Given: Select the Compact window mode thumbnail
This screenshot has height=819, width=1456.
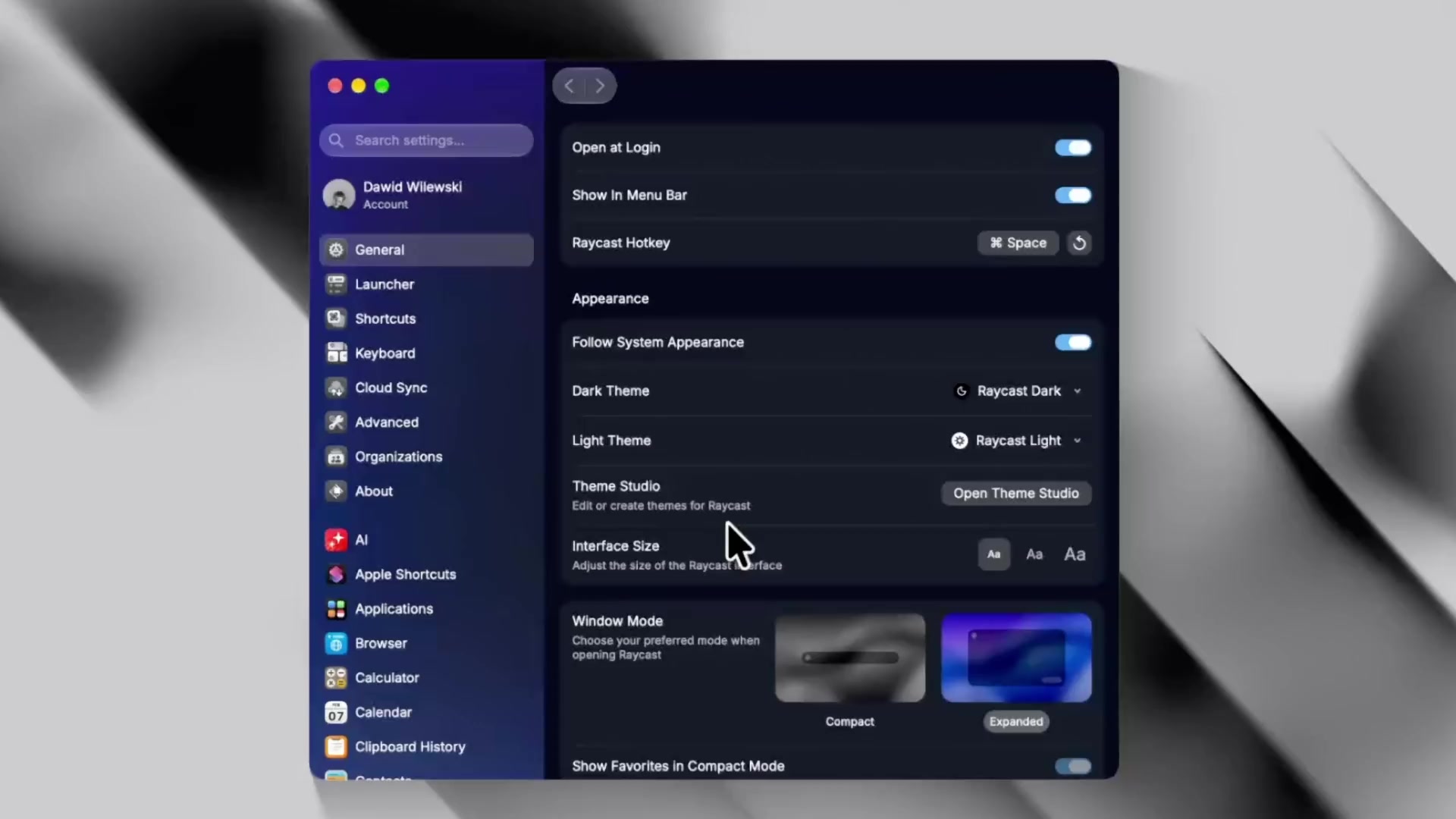Looking at the screenshot, I should [x=850, y=658].
